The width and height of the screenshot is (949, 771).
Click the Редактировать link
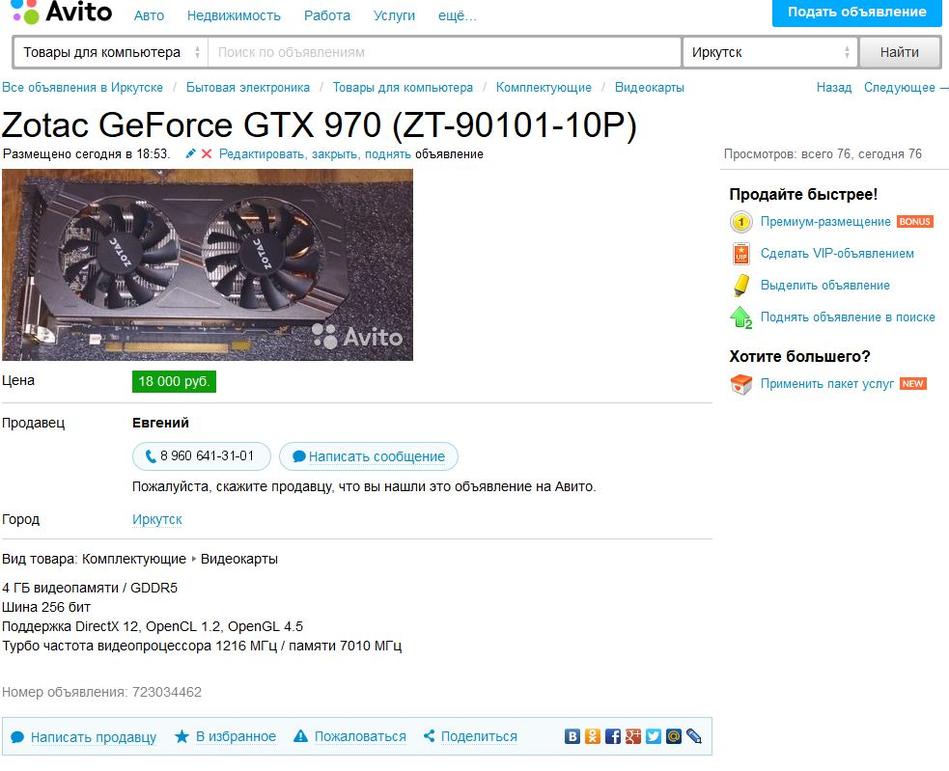(x=263, y=154)
